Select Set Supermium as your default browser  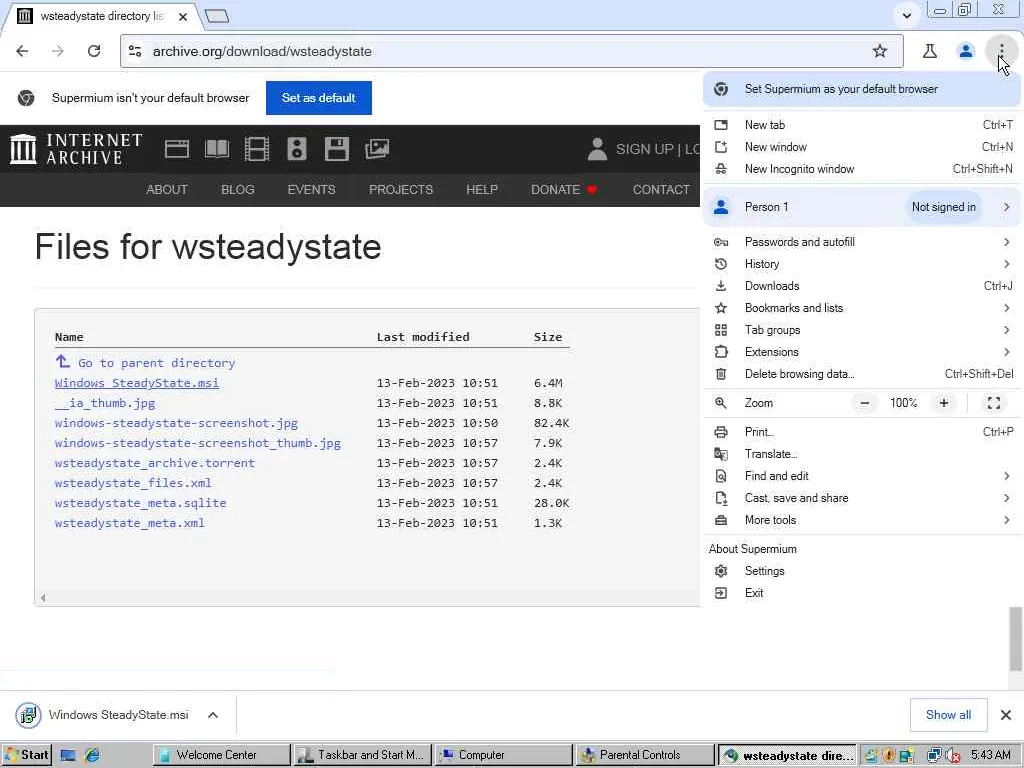coord(862,89)
